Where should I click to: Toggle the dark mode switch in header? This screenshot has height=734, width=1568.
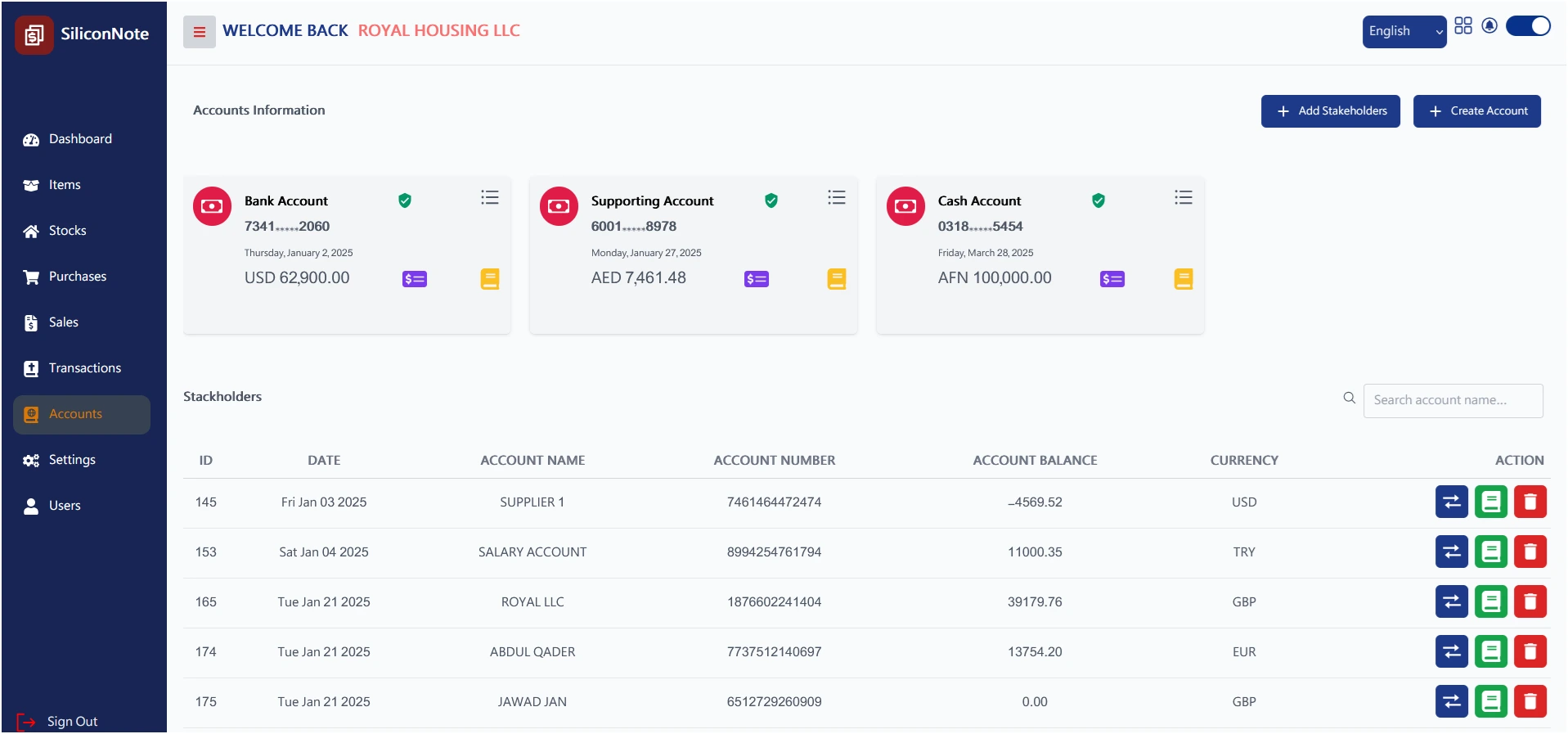point(1527,26)
